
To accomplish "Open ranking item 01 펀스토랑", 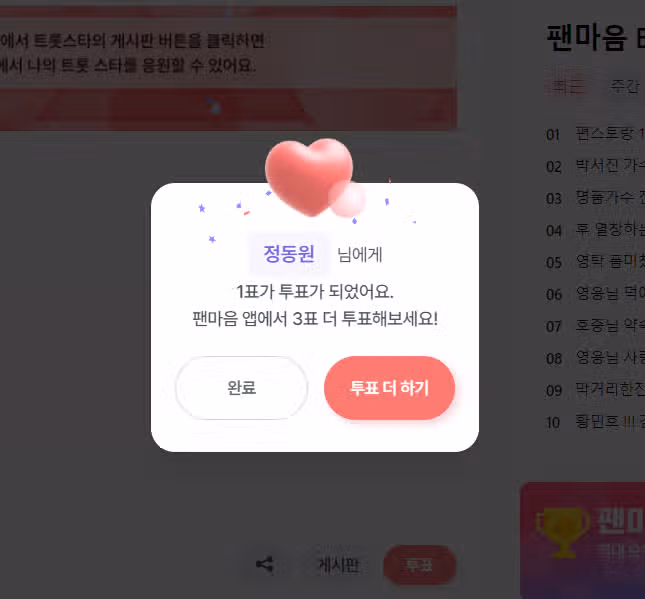I will (x=595, y=134).
